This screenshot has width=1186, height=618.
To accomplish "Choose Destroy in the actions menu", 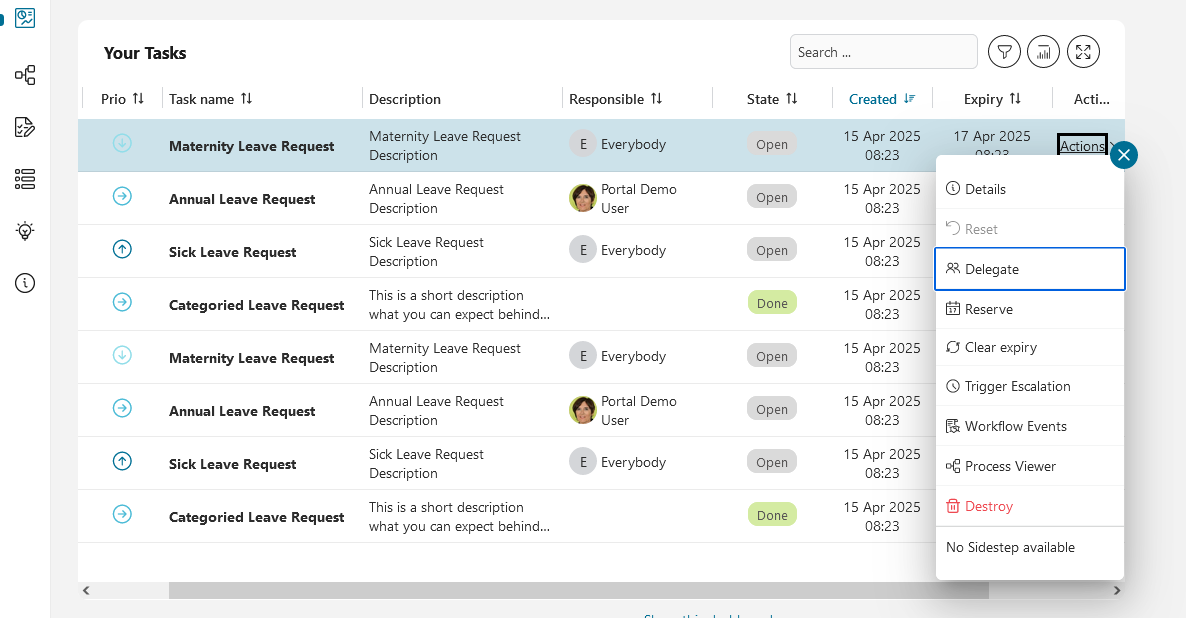I will (x=988, y=506).
